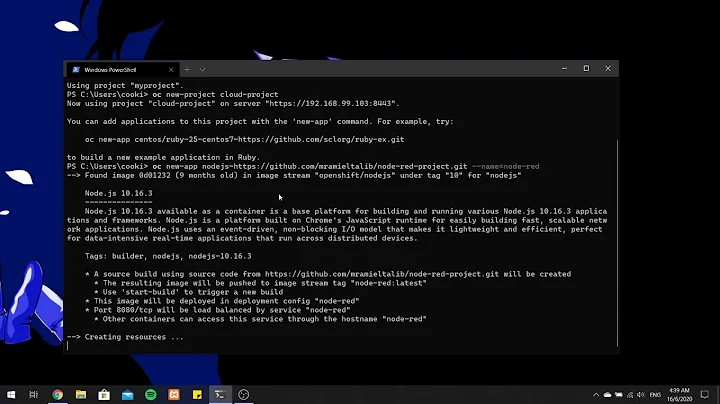
Task: Minimize the terminal window
Action: click(564, 68)
